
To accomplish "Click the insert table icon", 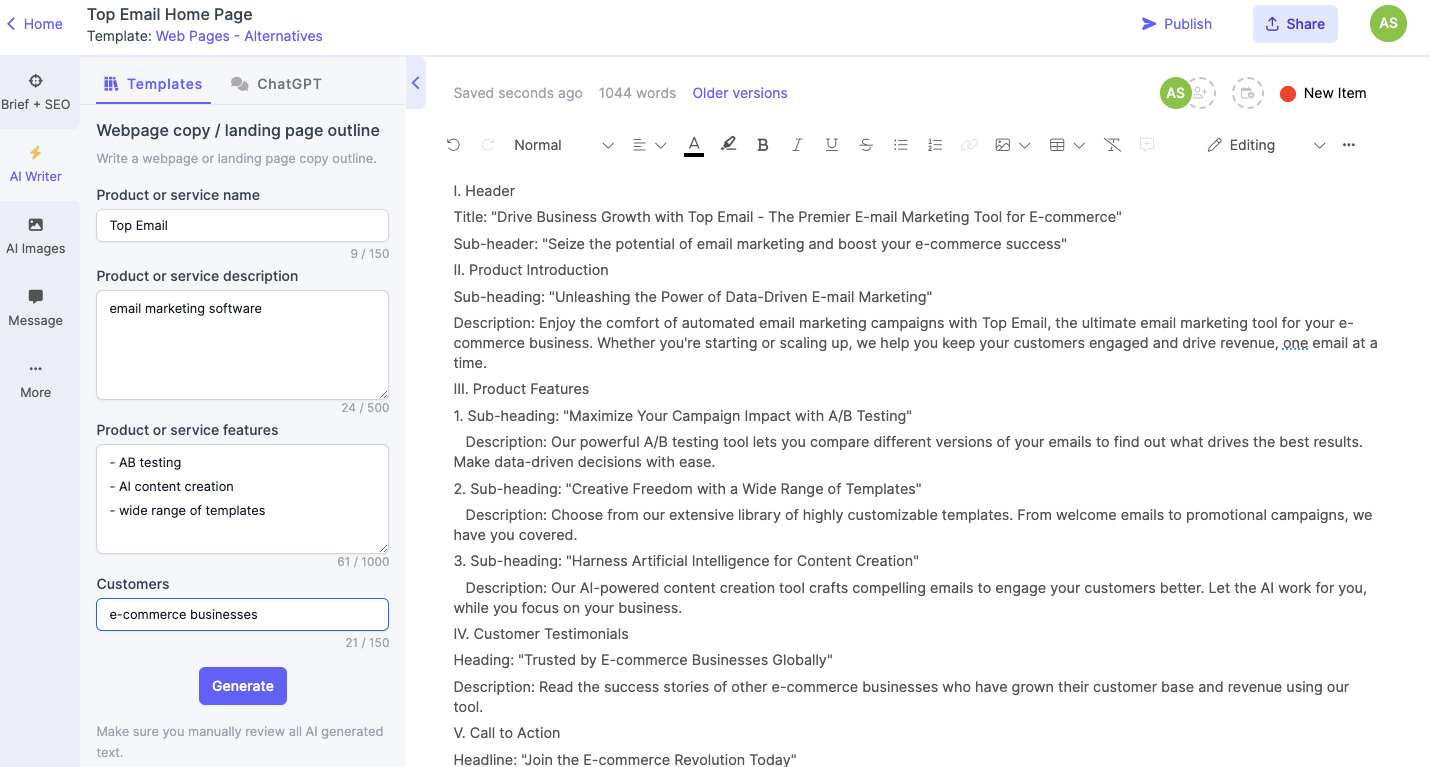I will [x=1057, y=145].
